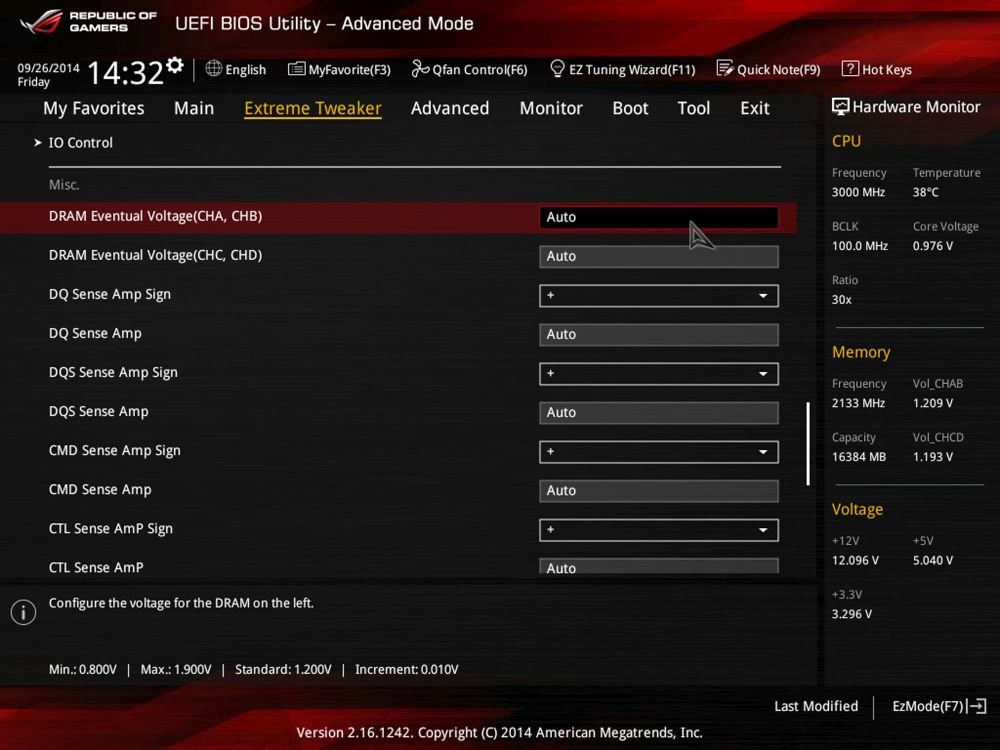The image size is (1000, 750).
Task: Select DRAM Eventual Voltage(CHA, CHB) label
Action: click(x=155, y=216)
